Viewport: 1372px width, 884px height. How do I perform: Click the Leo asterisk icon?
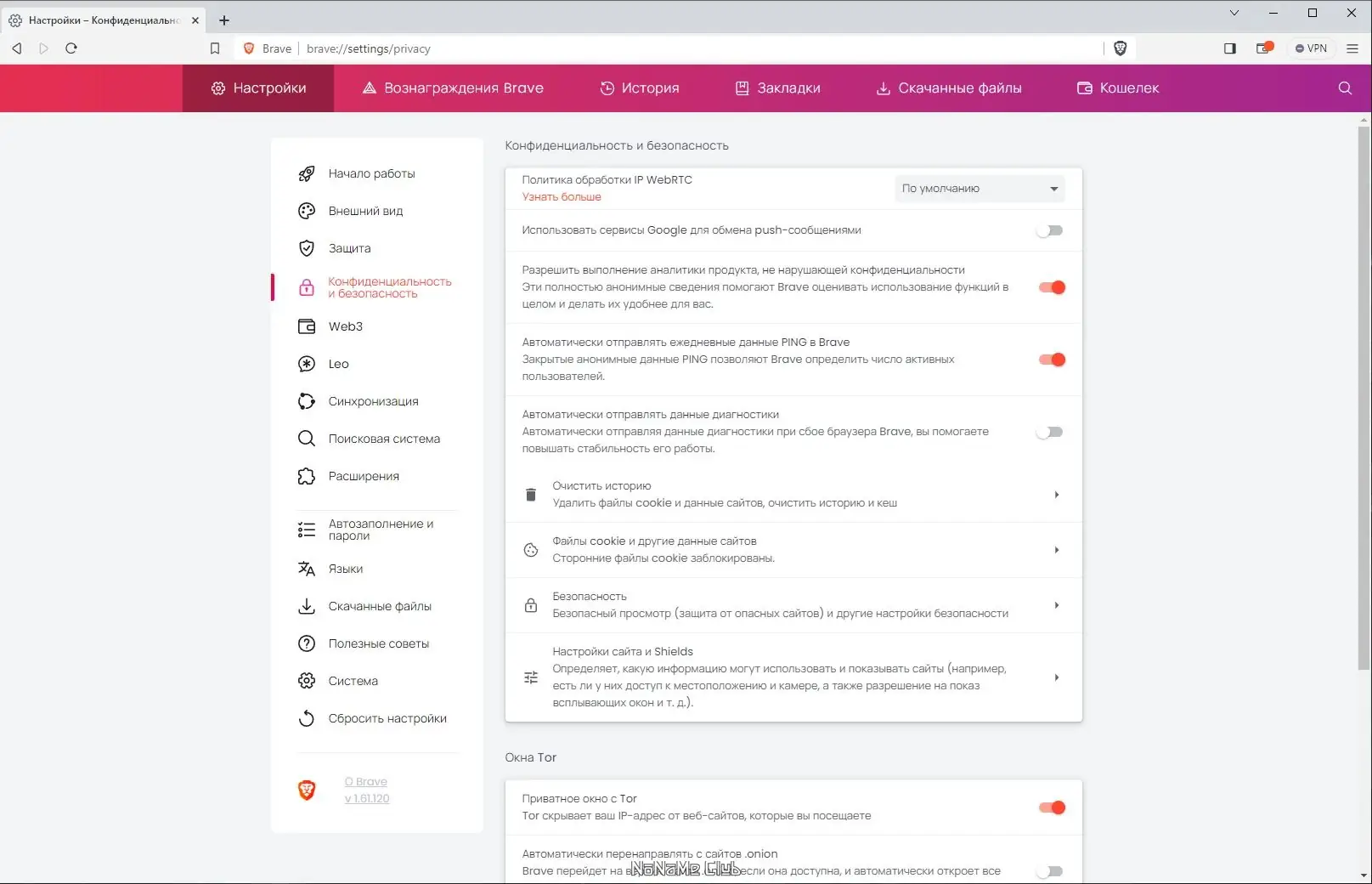coord(307,364)
